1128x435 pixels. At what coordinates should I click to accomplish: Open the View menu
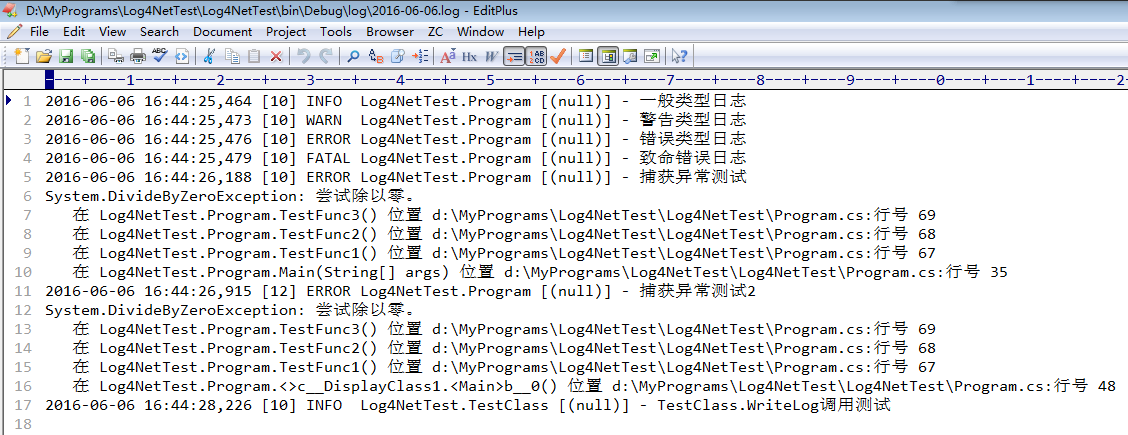pyautogui.click(x=112, y=32)
